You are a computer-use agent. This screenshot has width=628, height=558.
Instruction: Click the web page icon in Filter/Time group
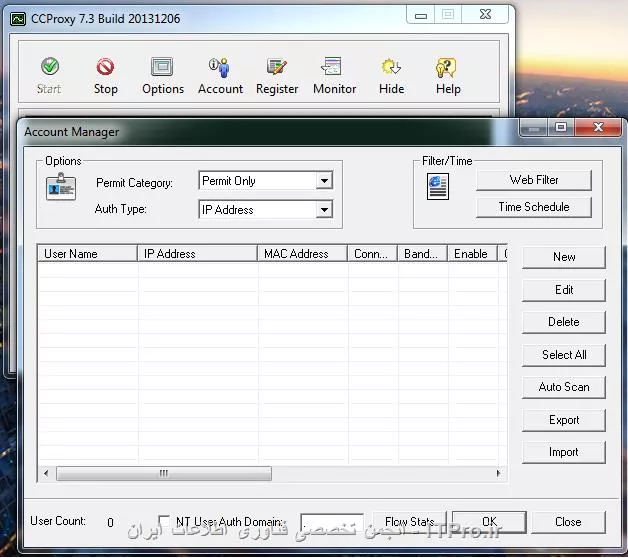point(438,186)
